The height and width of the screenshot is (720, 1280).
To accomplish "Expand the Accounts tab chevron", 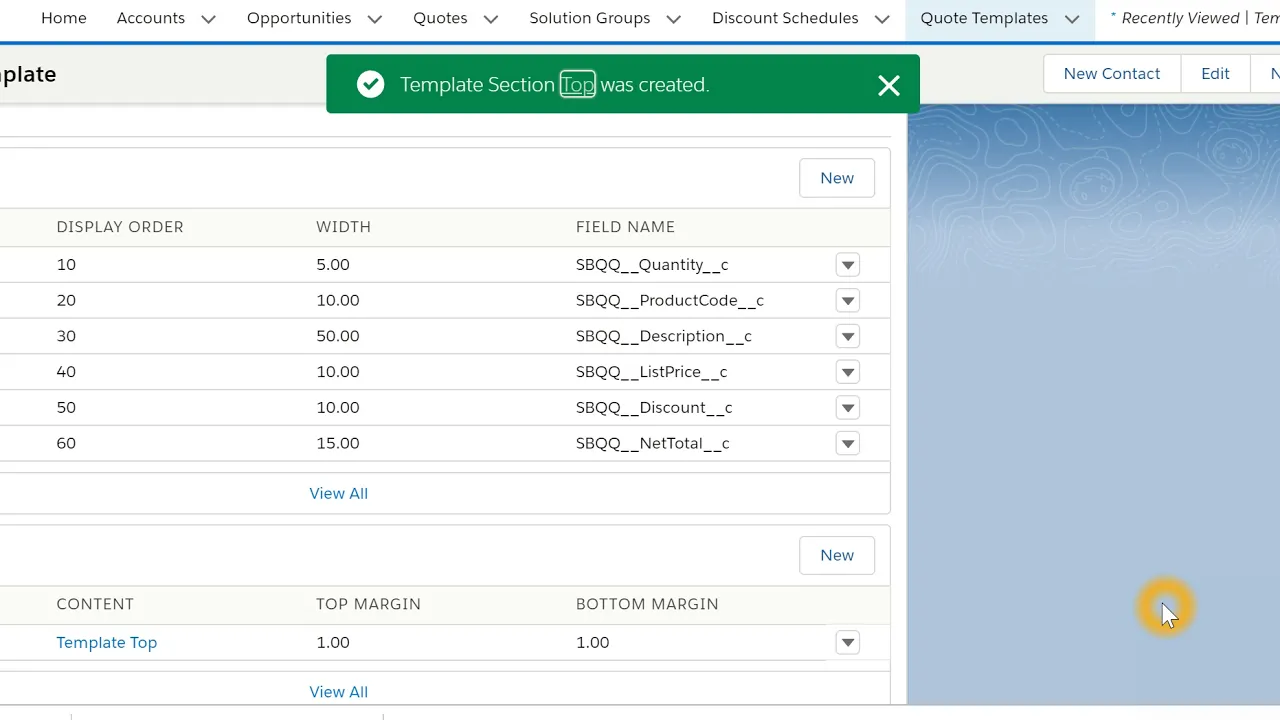I will click(x=208, y=19).
